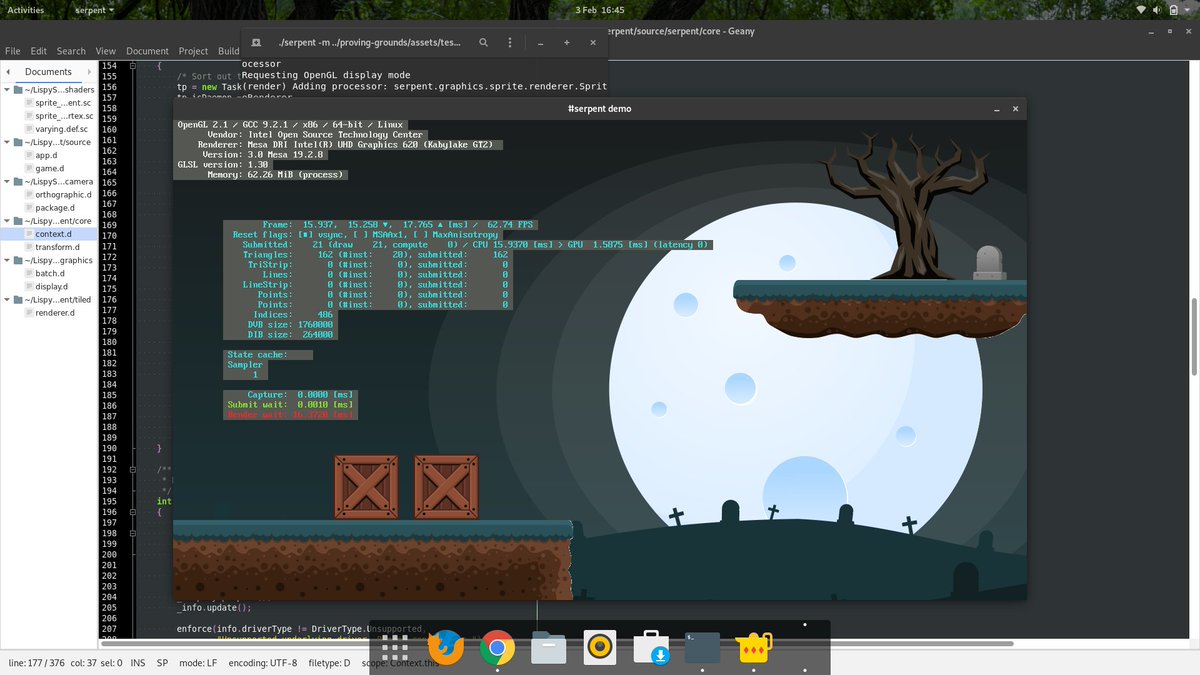The image size is (1200, 675).
Task: Collapse the ~/Lispy...t/source folder
Action: tap(7, 142)
